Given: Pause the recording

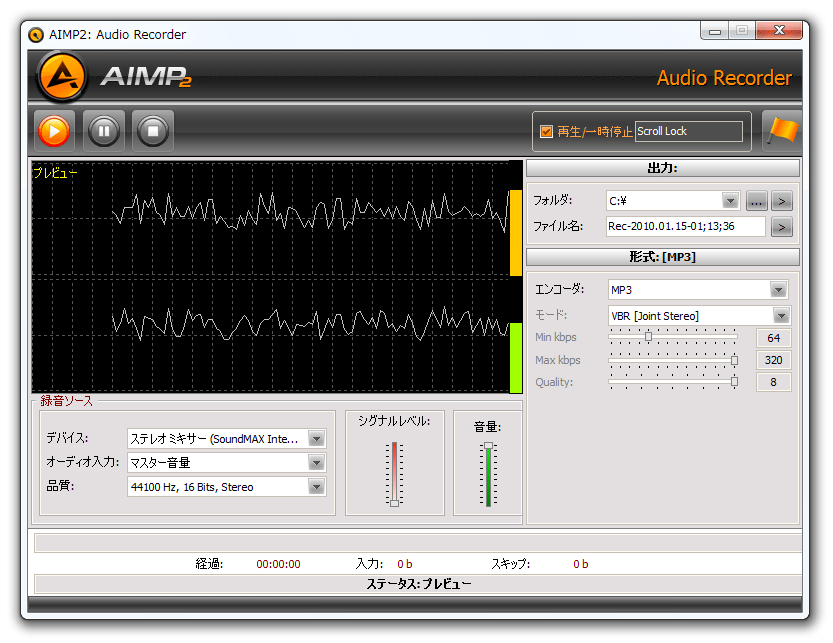Looking at the screenshot, I should pos(104,131).
